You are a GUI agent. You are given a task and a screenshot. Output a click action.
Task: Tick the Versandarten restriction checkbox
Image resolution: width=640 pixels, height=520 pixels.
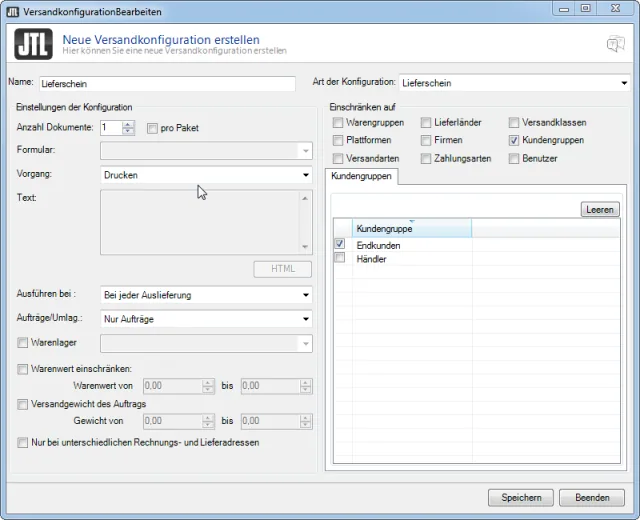(338, 158)
